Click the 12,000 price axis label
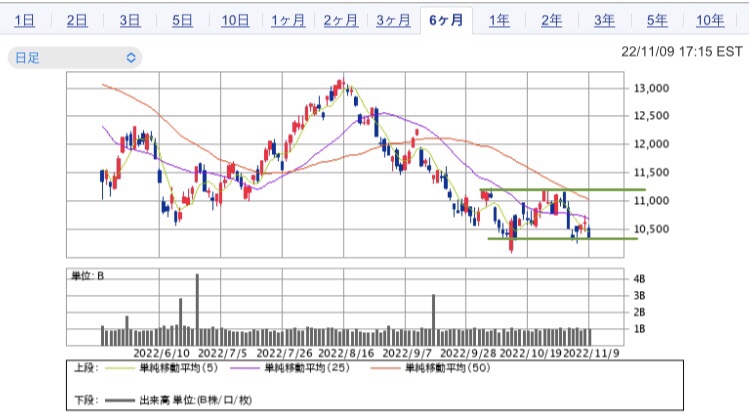The height and width of the screenshot is (415, 749). (651, 144)
